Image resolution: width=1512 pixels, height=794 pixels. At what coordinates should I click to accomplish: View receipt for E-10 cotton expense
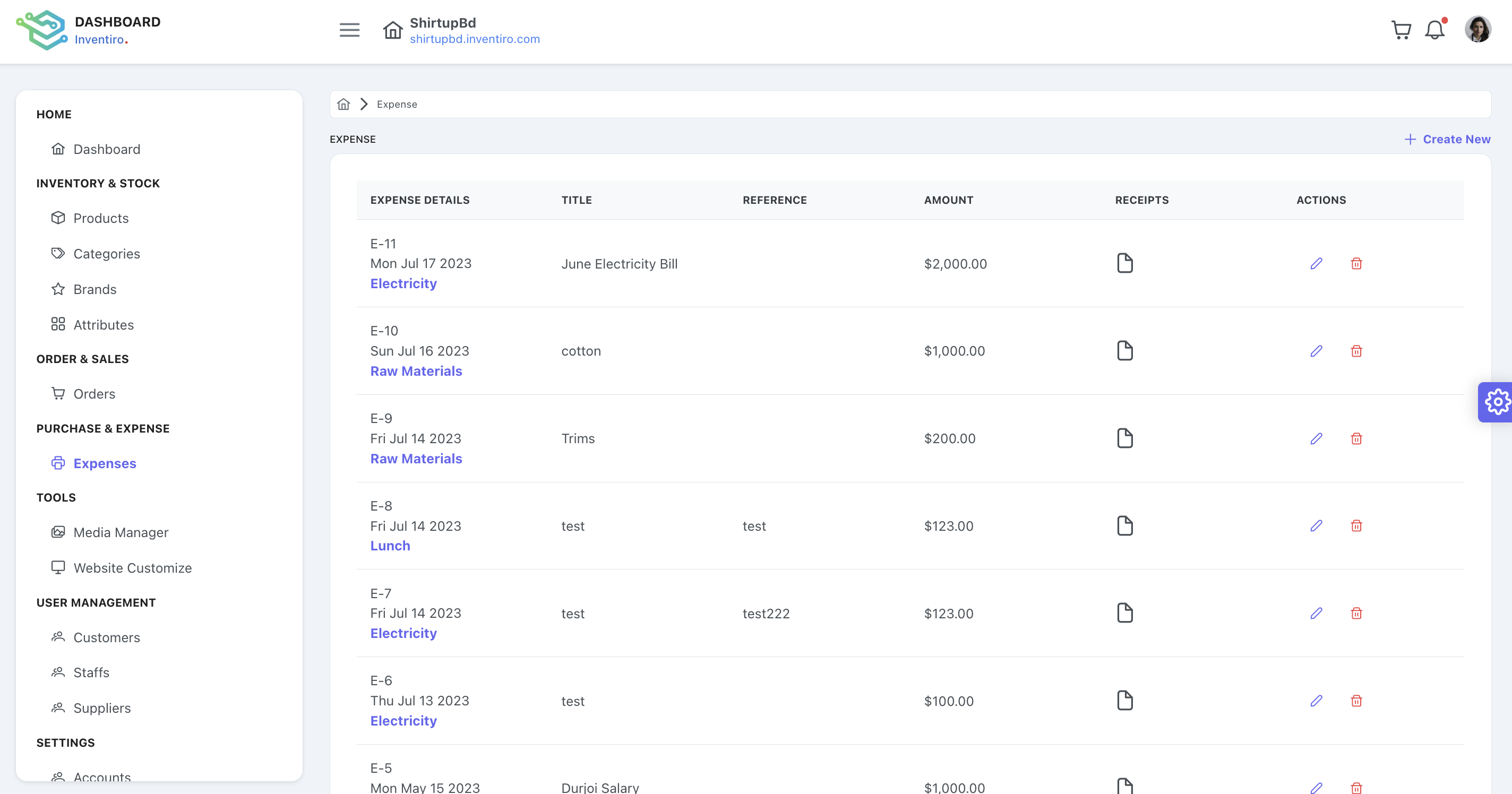1124,351
